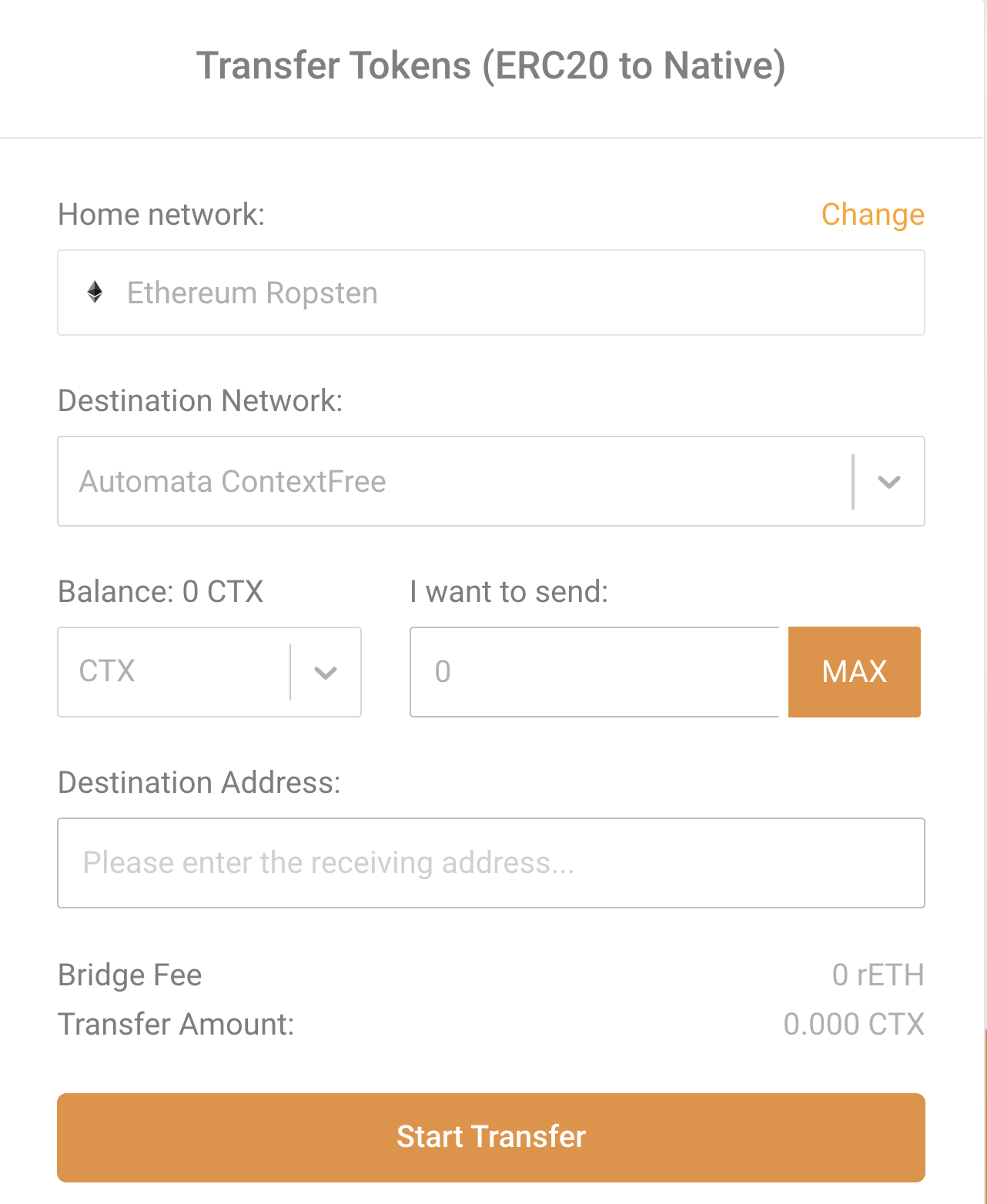Click the Ethereum diamond logo icon
Image resolution: width=987 pixels, height=1204 pixels.
coord(95,293)
